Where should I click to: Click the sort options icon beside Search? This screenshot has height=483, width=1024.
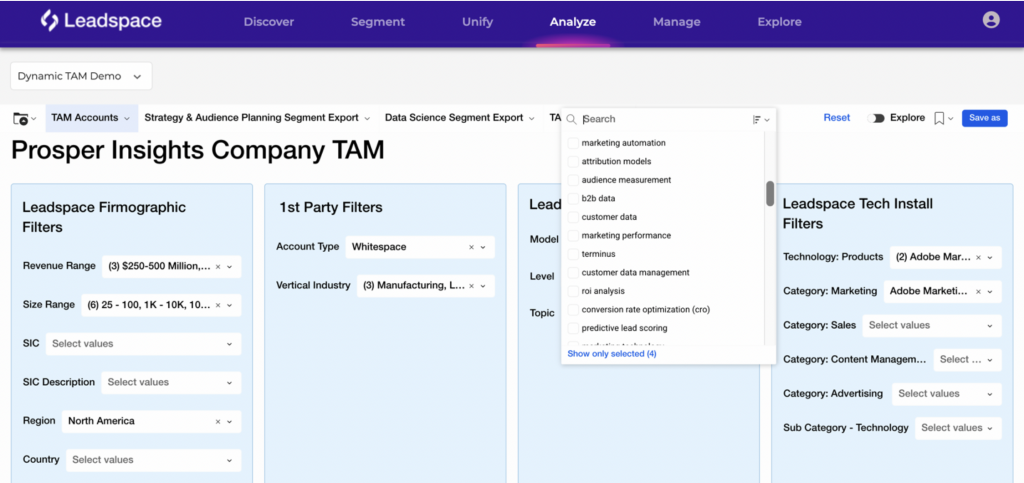click(758, 119)
